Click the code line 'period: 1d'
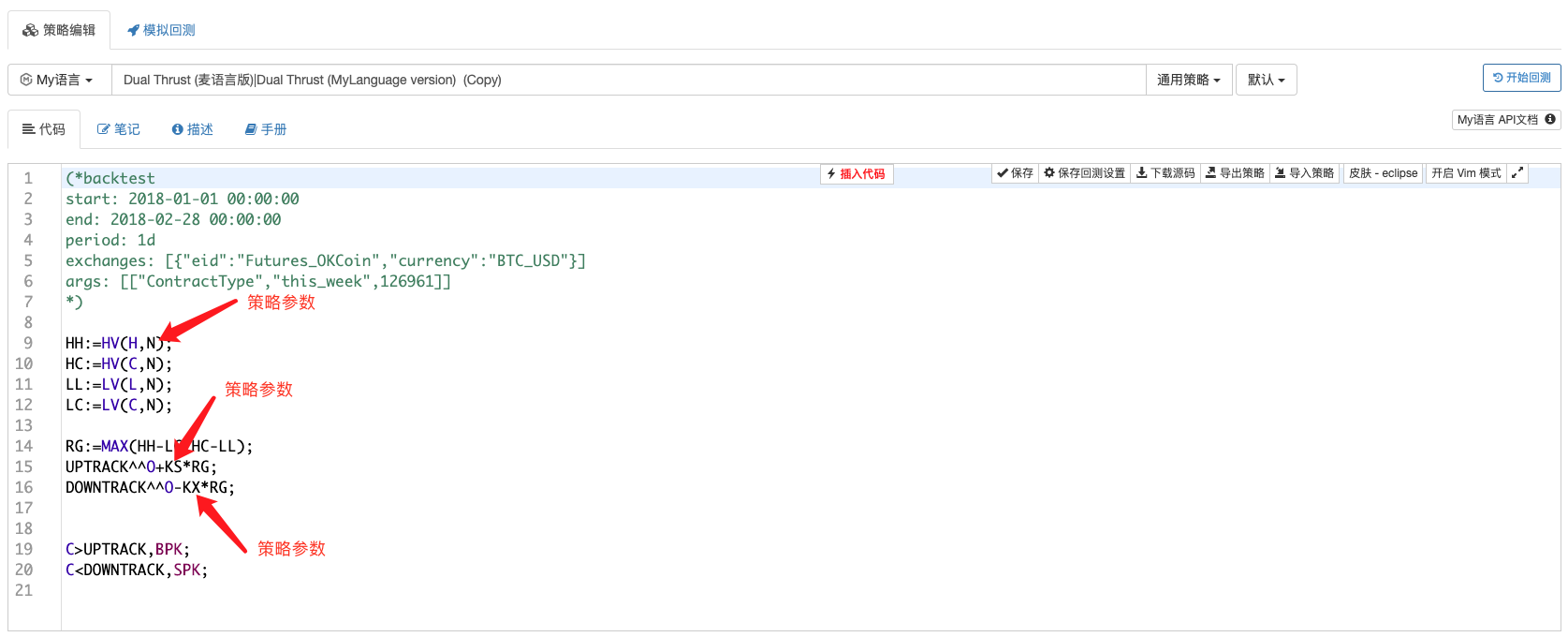Image resolution: width=1568 pixels, height=637 pixels. (x=110, y=240)
